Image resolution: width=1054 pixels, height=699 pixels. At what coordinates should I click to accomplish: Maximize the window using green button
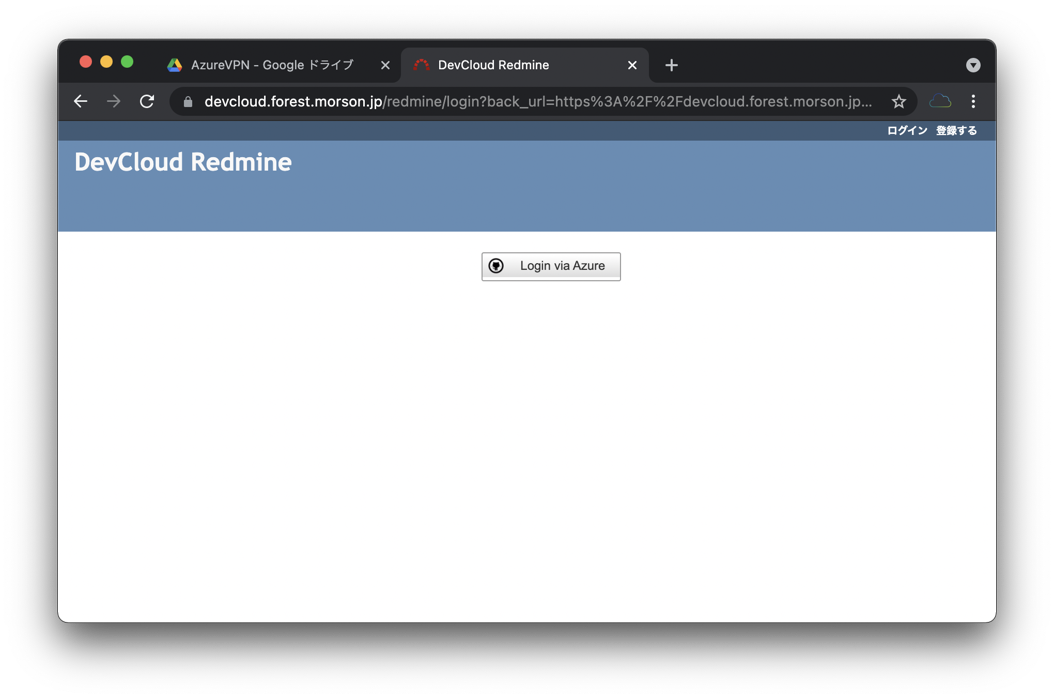pyautogui.click(x=127, y=62)
